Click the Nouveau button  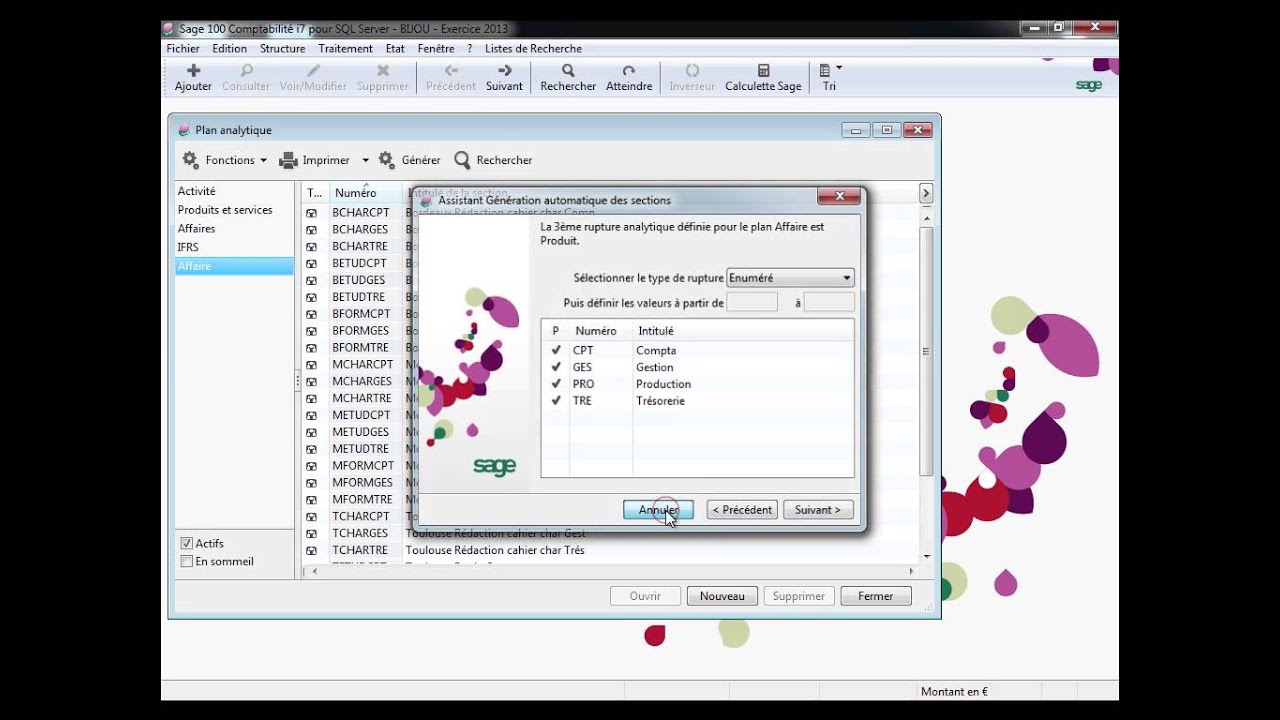point(722,596)
